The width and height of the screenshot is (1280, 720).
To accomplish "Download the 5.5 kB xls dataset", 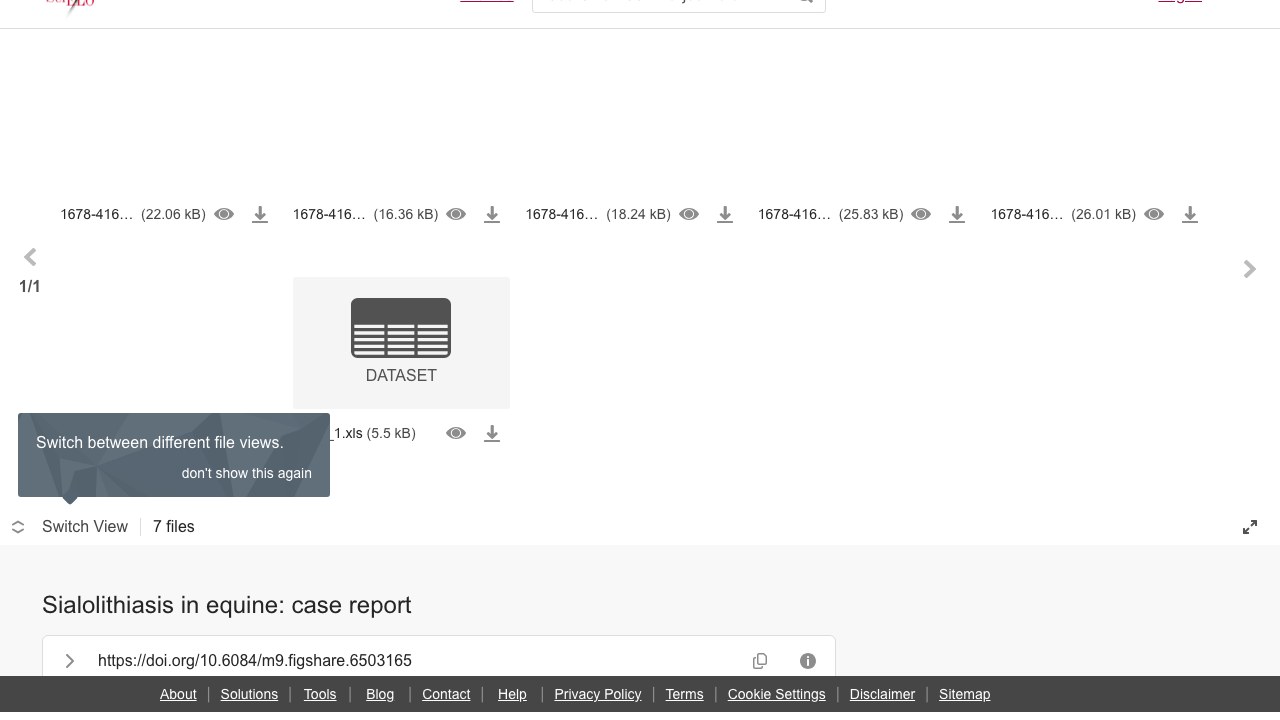I will click(x=492, y=433).
